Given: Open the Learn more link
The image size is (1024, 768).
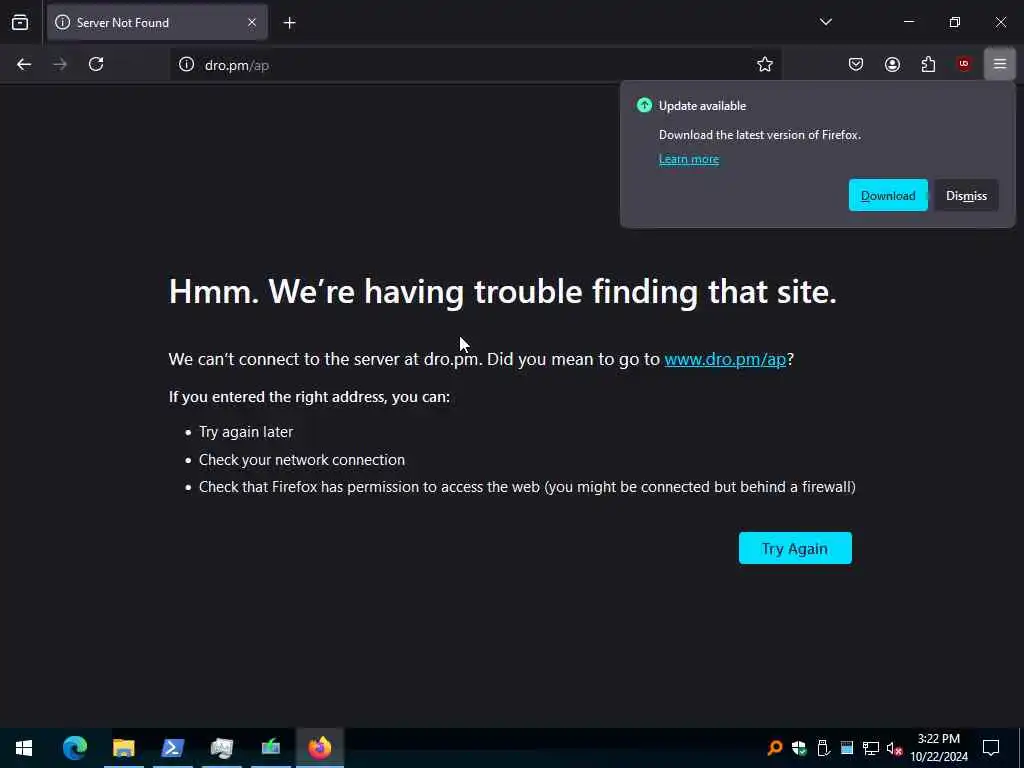Looking at the screenshot, I should coord(688,159).
